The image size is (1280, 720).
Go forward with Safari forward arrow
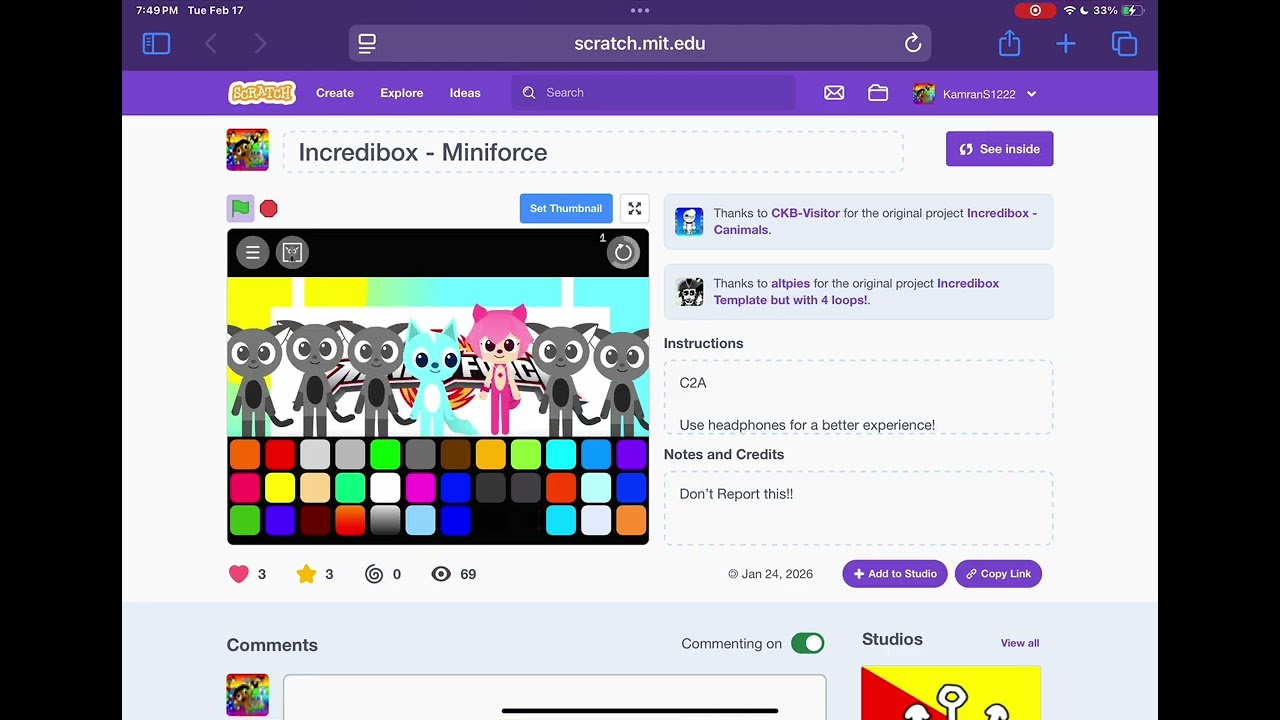(260, 43)
